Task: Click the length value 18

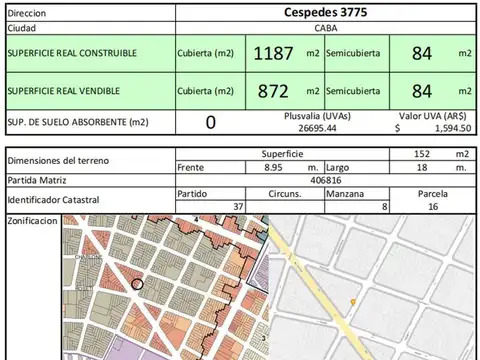Action: click(422, 167)
